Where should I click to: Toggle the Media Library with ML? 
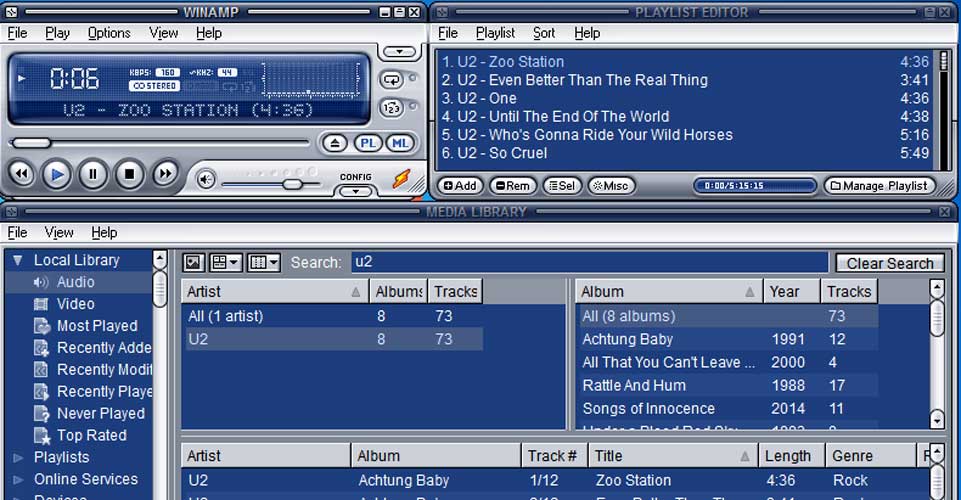click(400, 143)
